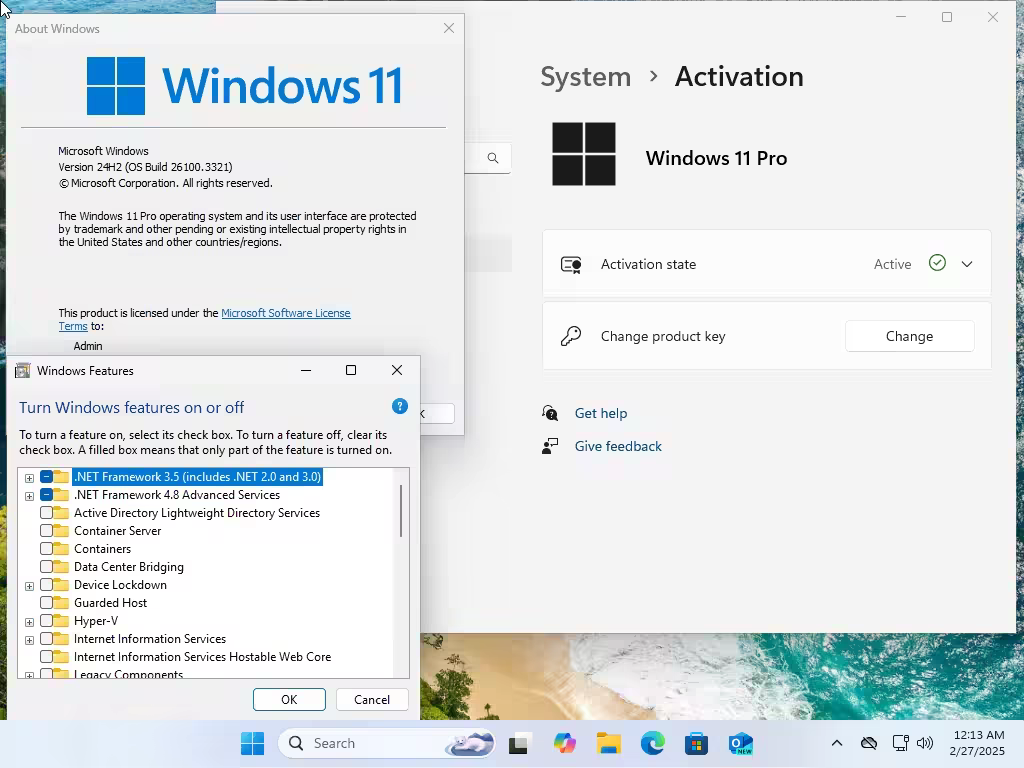This screenshot has width=1024, height=768.
Task: Expand the Hyper-V tree node
Action: 29,622
